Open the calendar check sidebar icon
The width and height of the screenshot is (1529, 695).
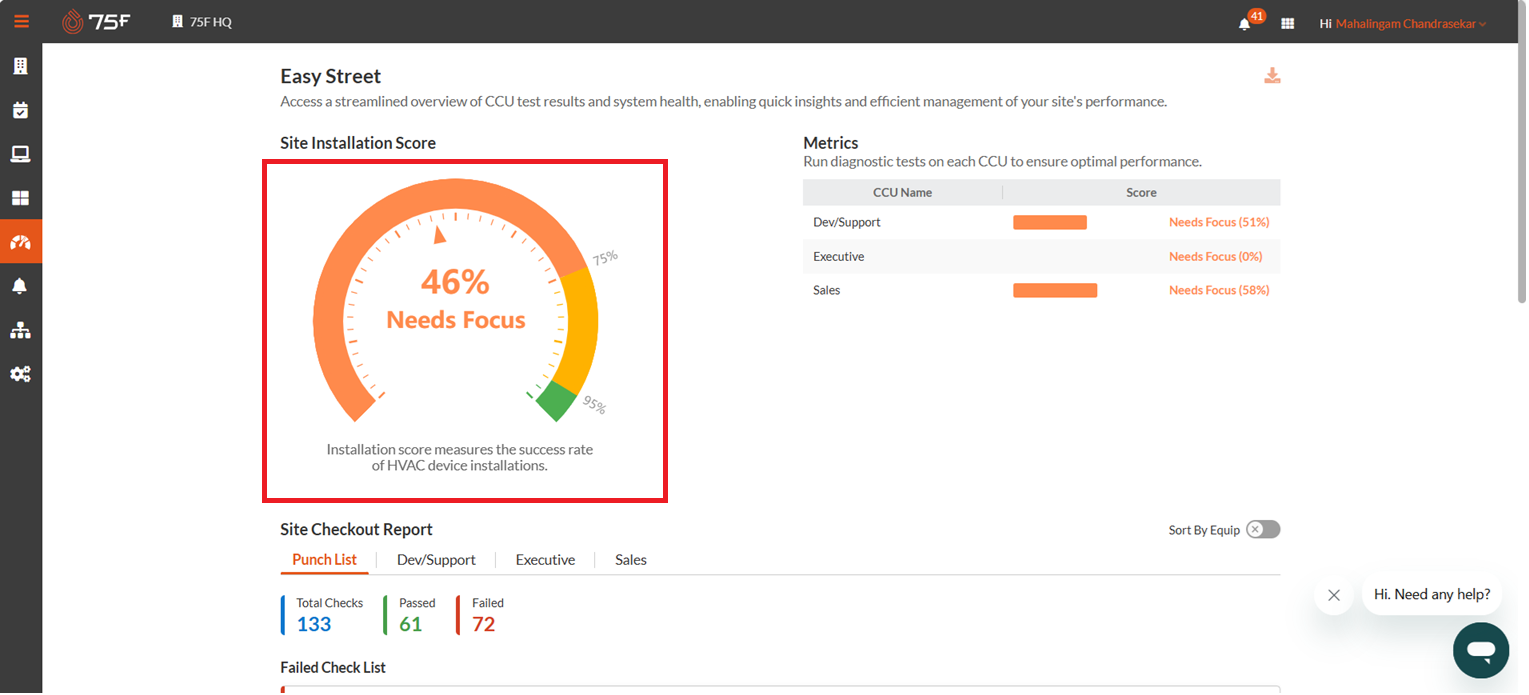pyautogui.click(x=20, y=110)
